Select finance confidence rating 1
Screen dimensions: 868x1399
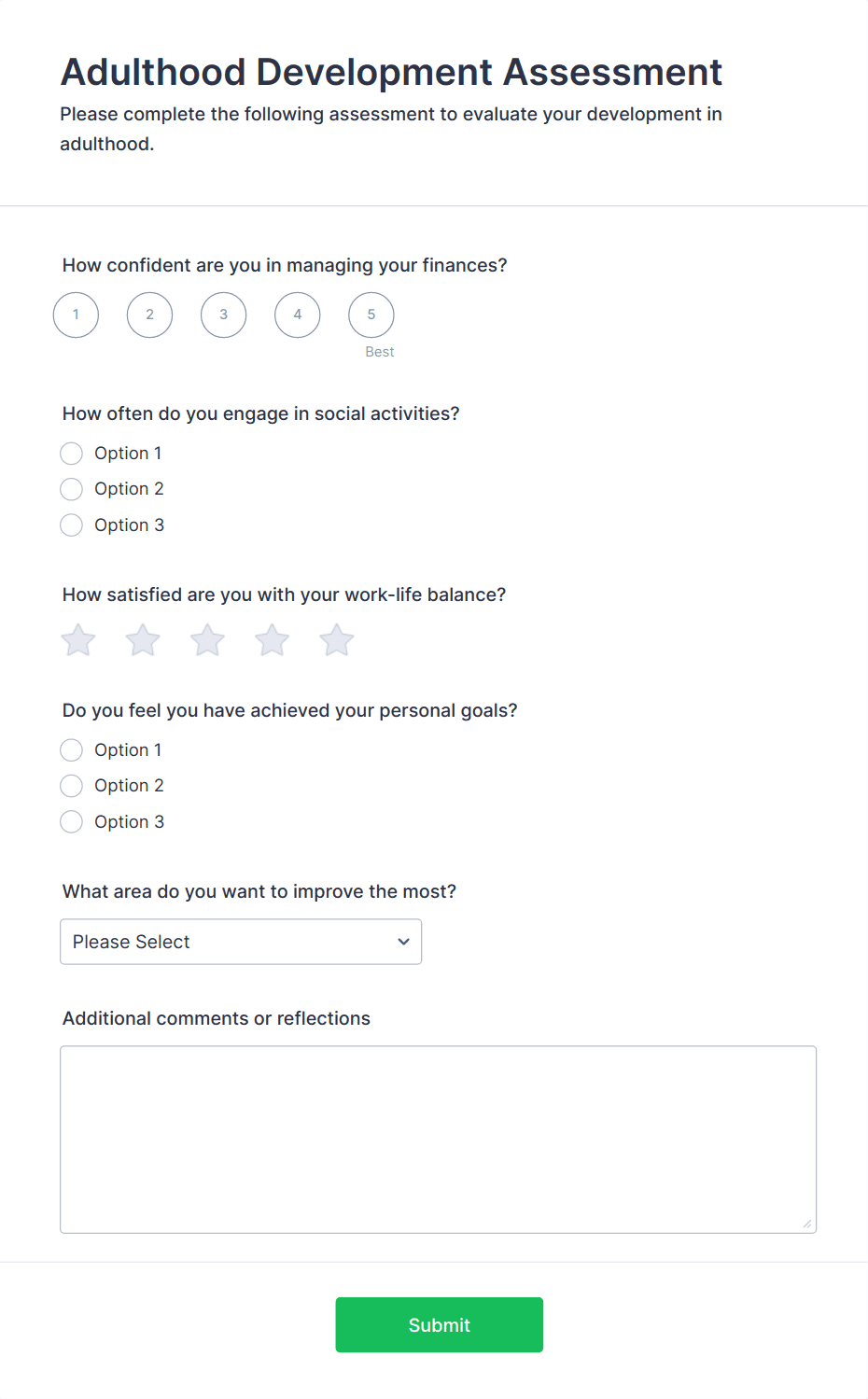coord(76,315)
